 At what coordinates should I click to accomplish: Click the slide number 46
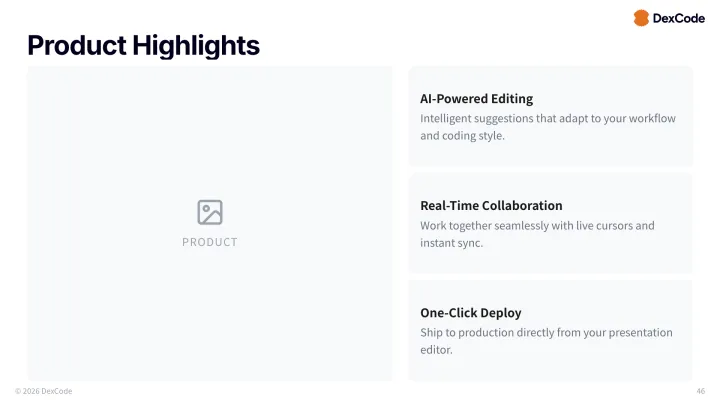point(700,391)
